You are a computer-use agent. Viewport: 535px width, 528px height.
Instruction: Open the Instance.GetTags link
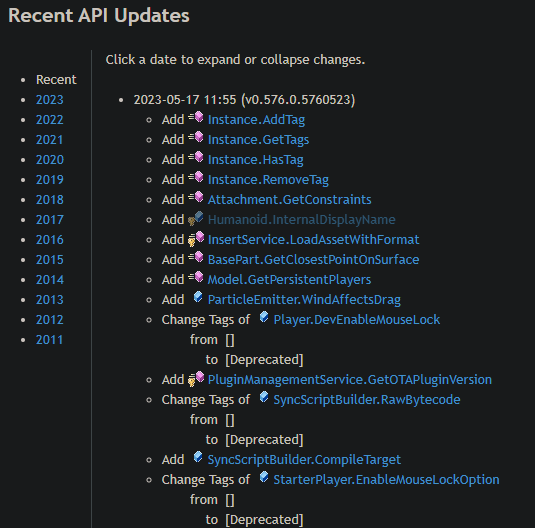(x=258, y=140)
